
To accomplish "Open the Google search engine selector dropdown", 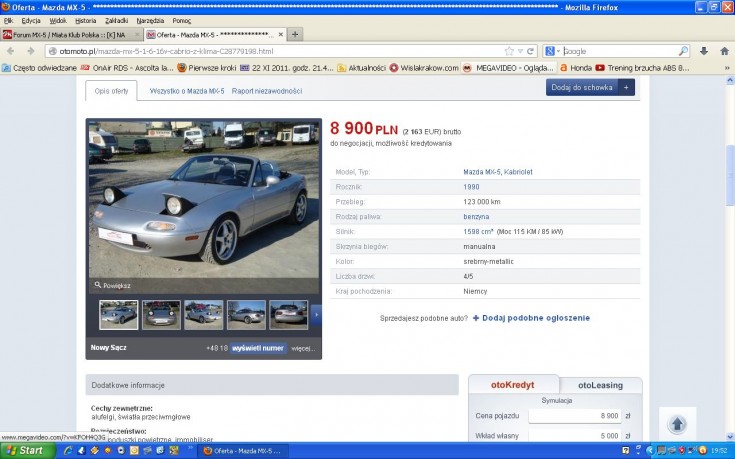I will pyautogui.click(x=553, y=51).
